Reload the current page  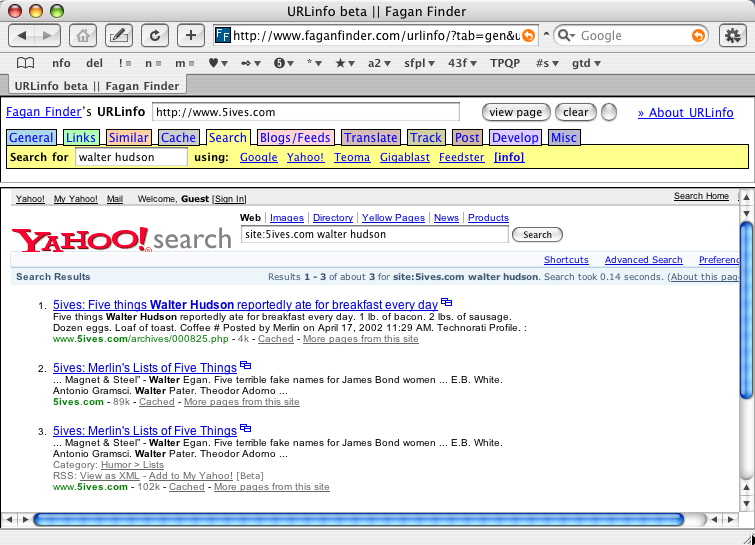point(155,36)
